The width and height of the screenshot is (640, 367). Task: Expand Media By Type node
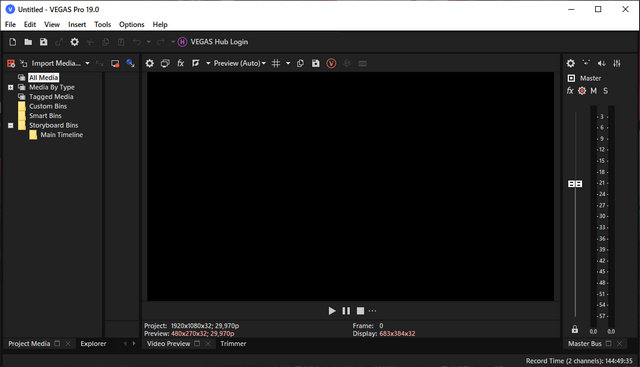(x=11, y=87)
